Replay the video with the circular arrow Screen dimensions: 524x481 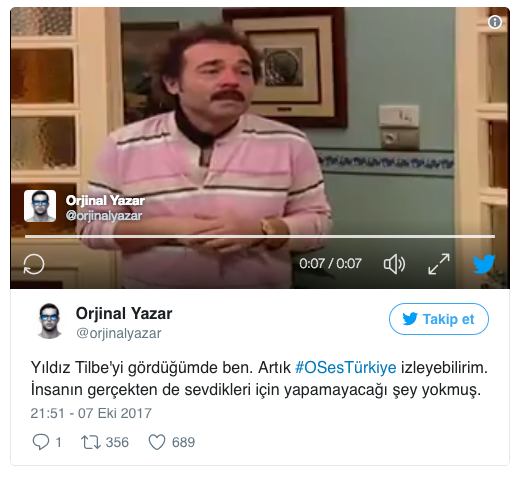pos(34,264)
